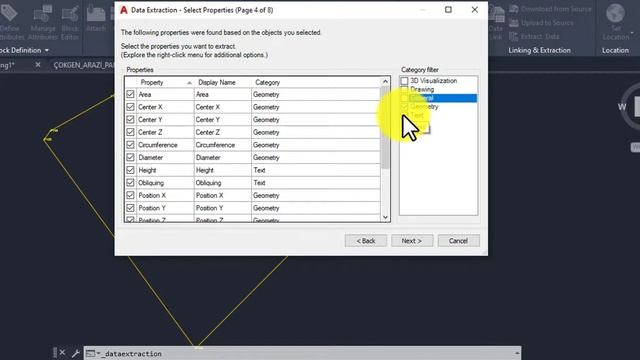Click the command line prompt icon
The height and width of the screenshot is (360, 640).
coord(90,353)
